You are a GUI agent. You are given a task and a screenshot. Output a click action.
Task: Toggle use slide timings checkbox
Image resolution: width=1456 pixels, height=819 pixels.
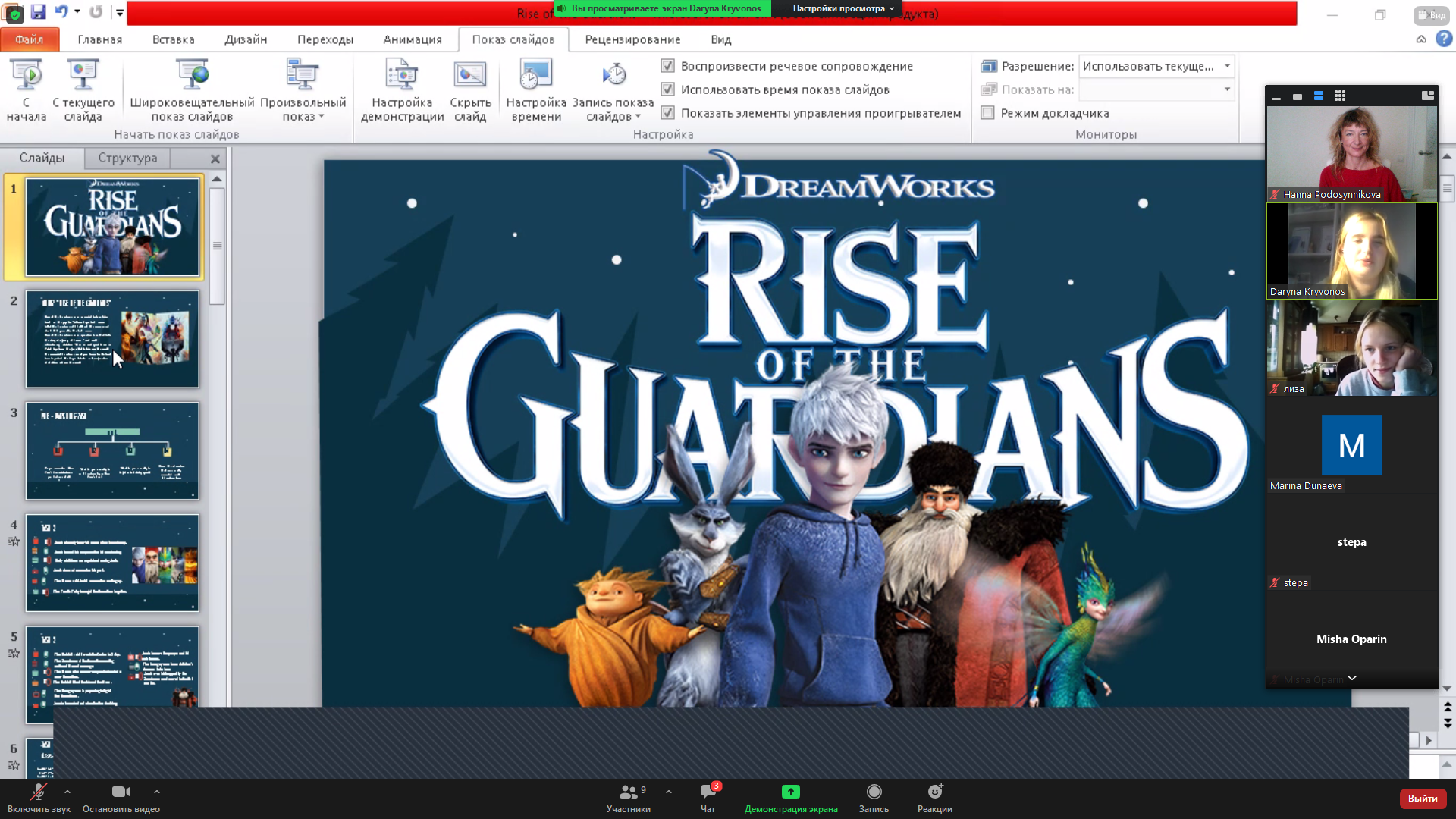tap(668, 89)
